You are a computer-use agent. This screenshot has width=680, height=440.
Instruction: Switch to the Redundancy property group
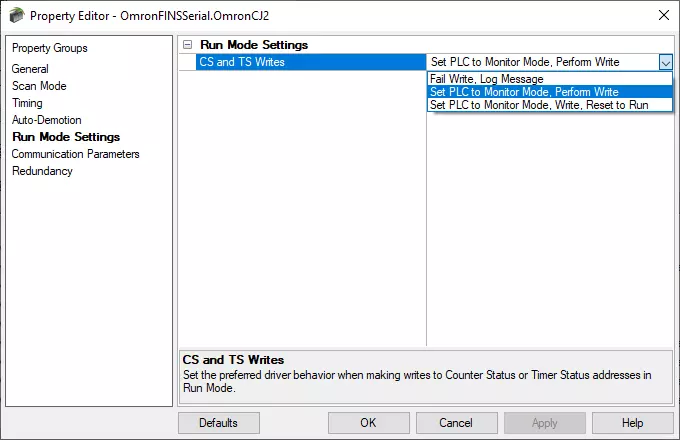[x=42, y=171]
